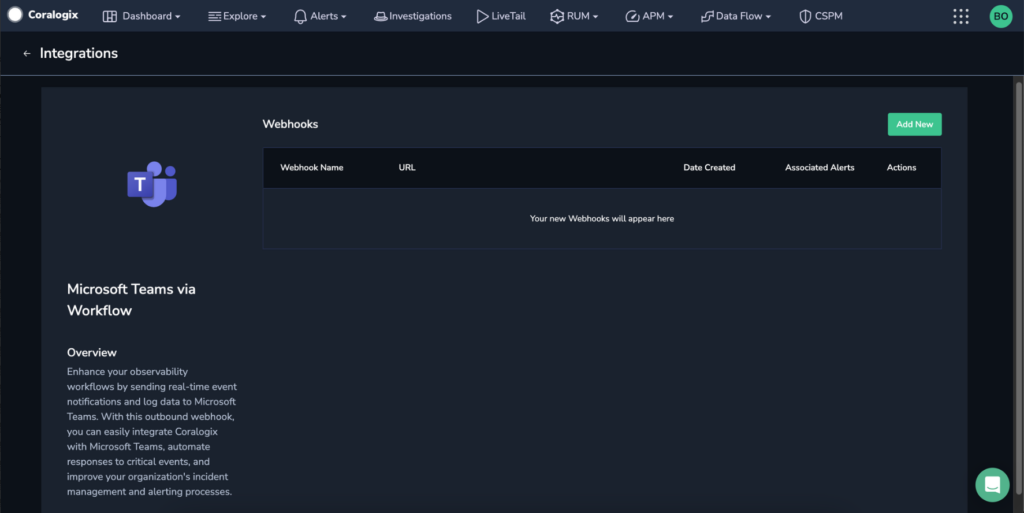This screenshot has height=513, width=1024.
Task: Open the Alerts menu
Action: tap(324, 16)
